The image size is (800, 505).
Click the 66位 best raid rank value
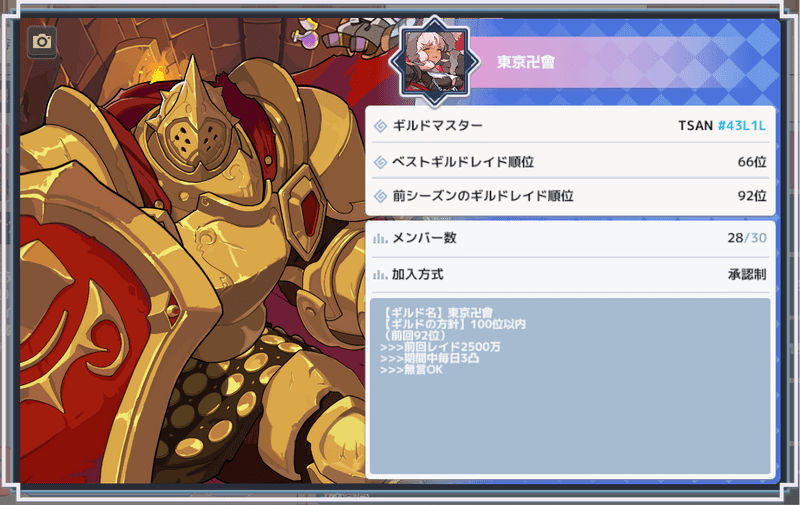pyautogui.click(x=752, y=162)
